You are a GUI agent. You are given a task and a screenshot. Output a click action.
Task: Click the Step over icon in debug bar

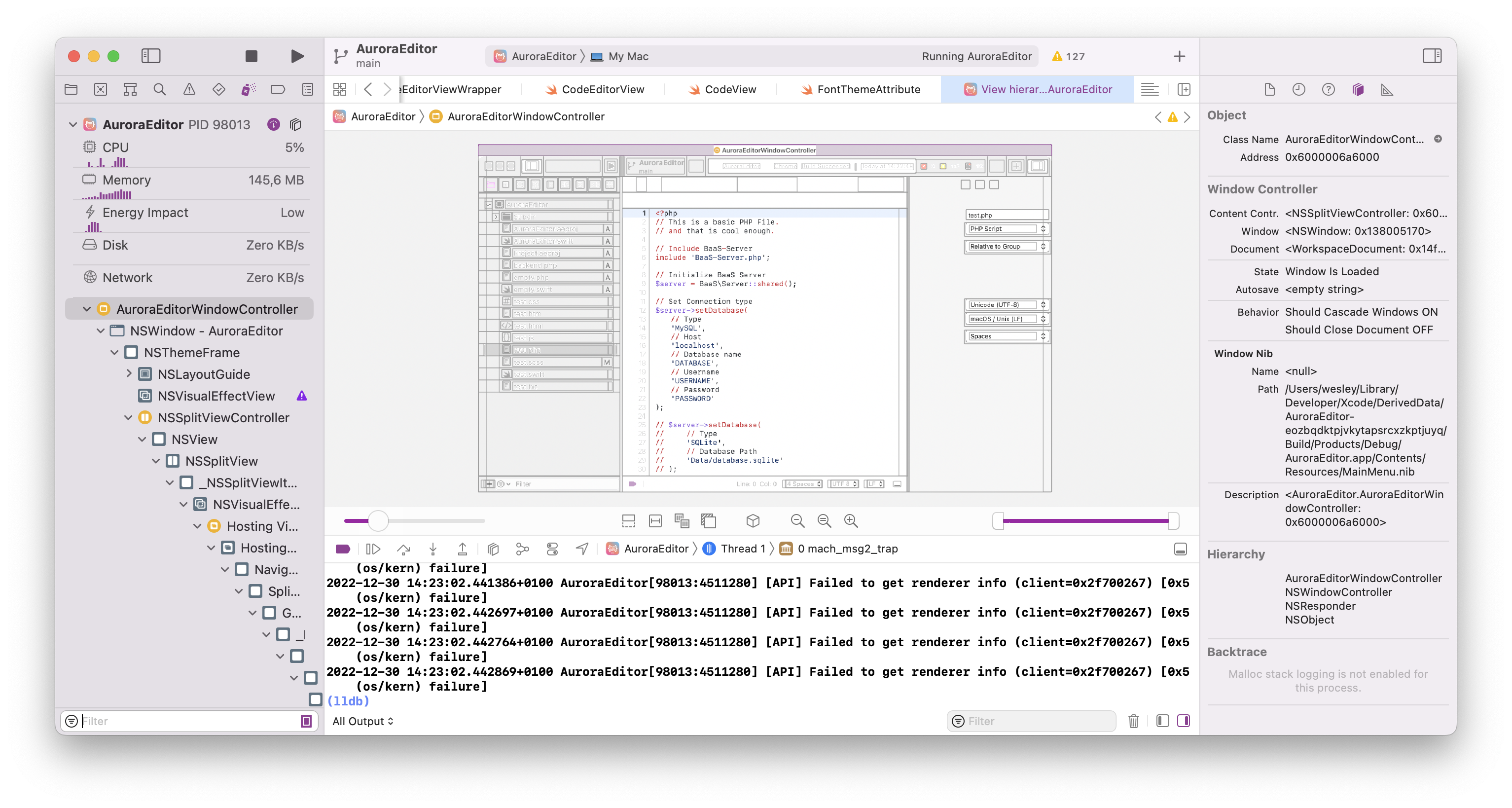[404, 549]
